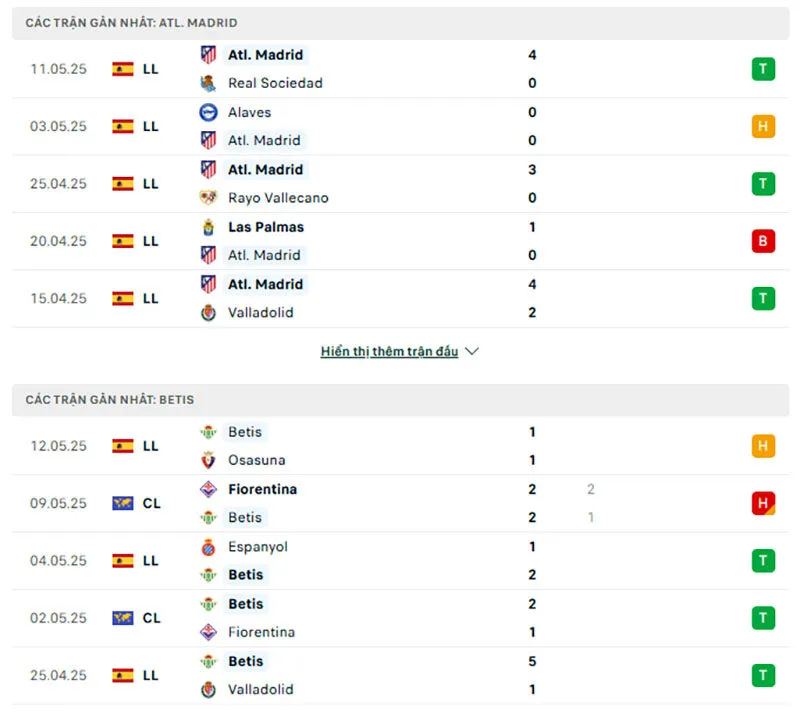The height and width of the screenshot is (720, 800).
Task: Expand more matches with the chevron arrow
Action: click(473, 352)
